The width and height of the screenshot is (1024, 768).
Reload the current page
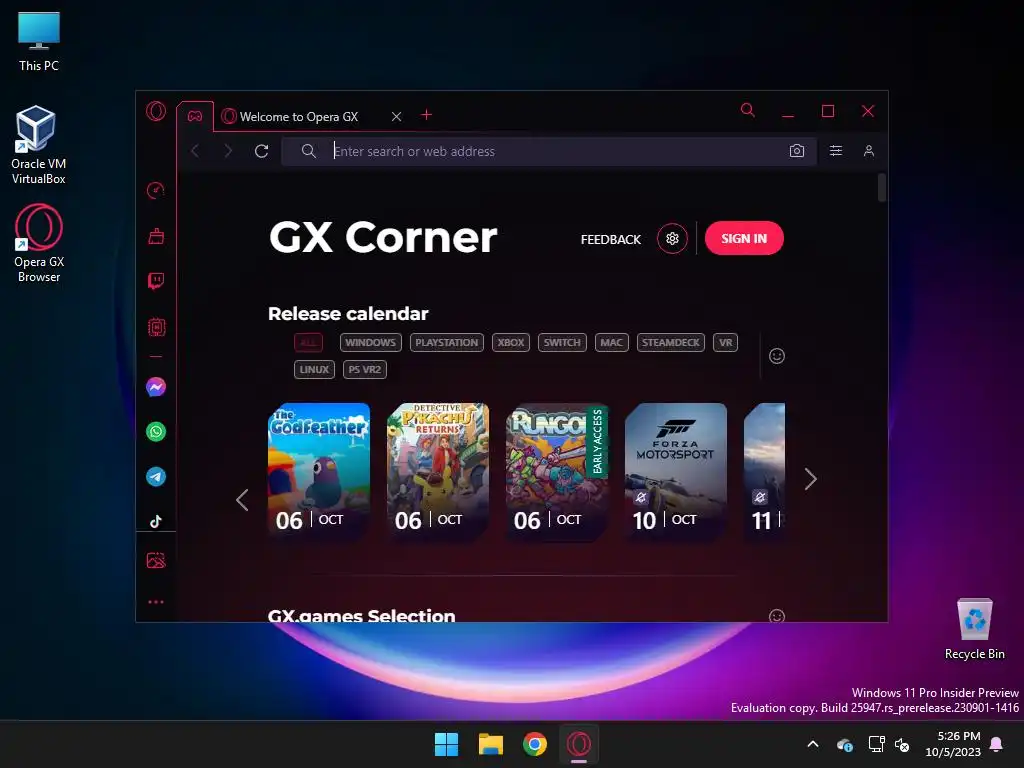click(x=261, y=151)
